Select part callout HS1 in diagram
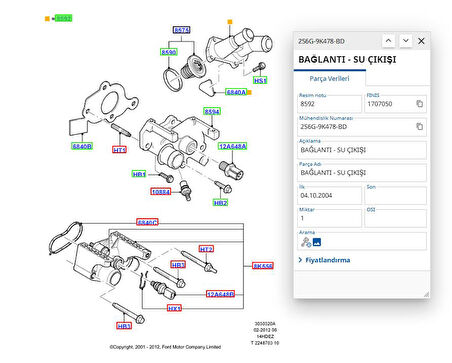This screenshot has width=452, height=363. click(260, 81)
